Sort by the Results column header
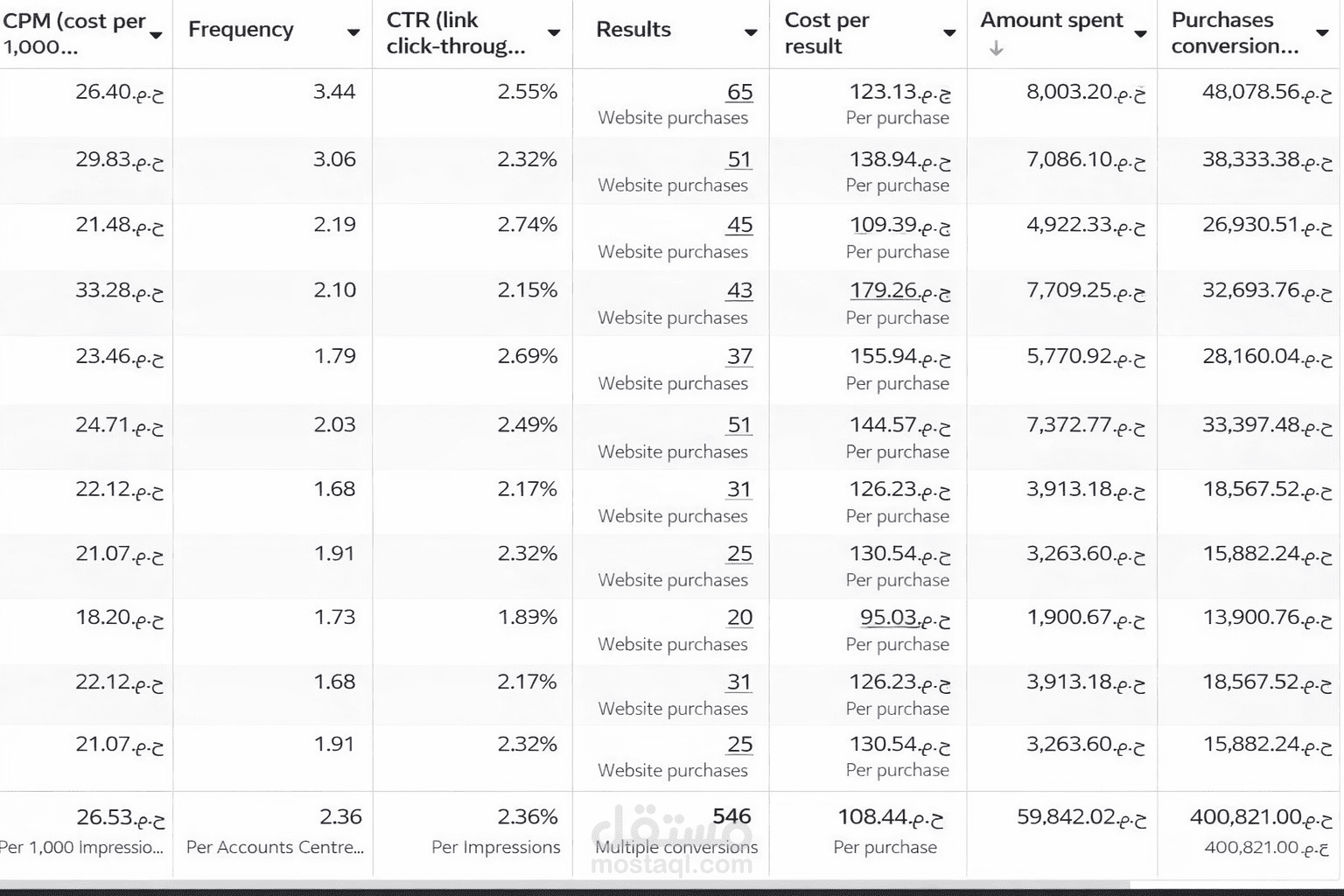The height and width of the screenshot is (896, 1344). [x=633, y=30]
